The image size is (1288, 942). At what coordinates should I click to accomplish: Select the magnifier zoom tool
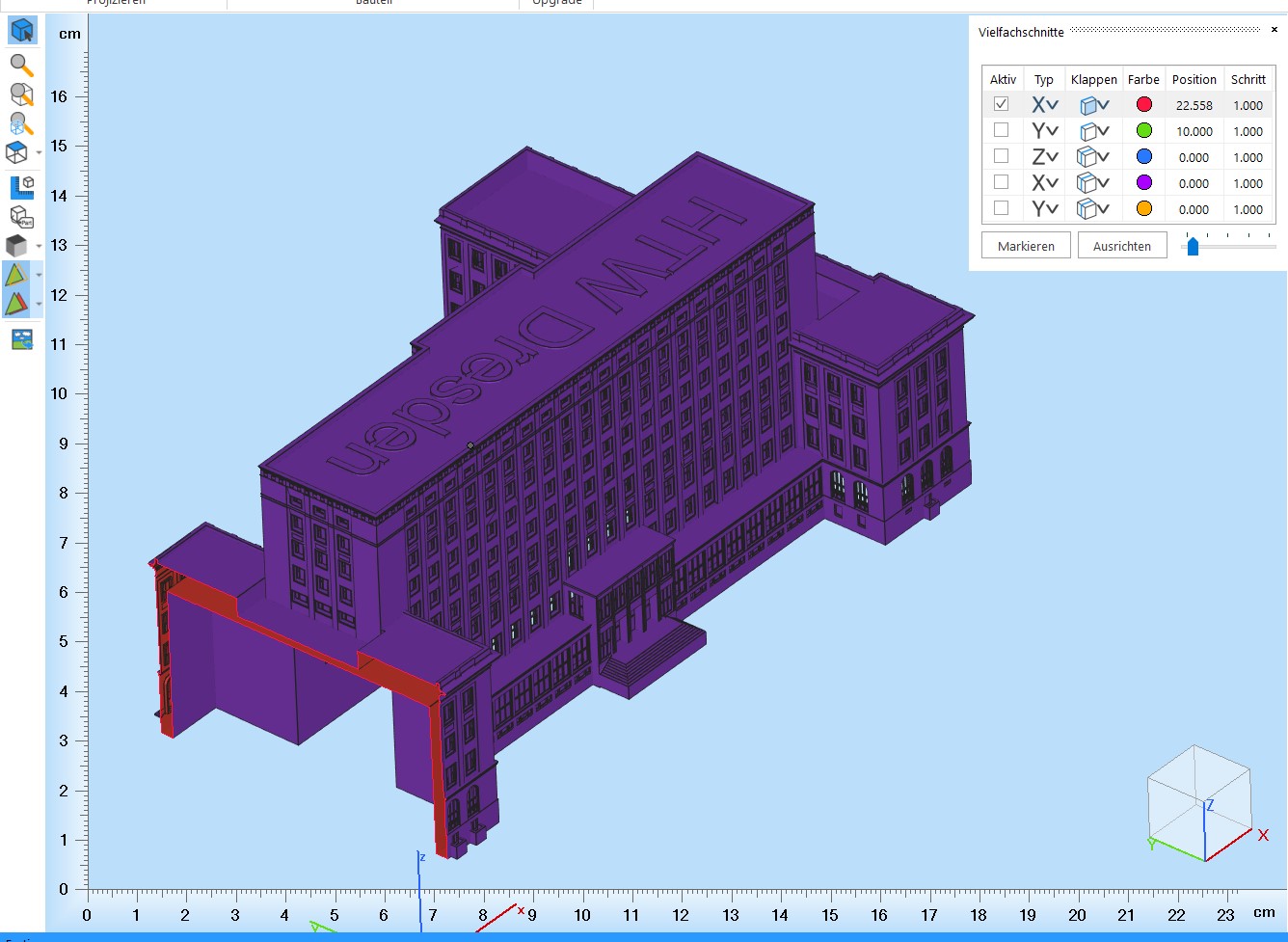pos(21,66)
